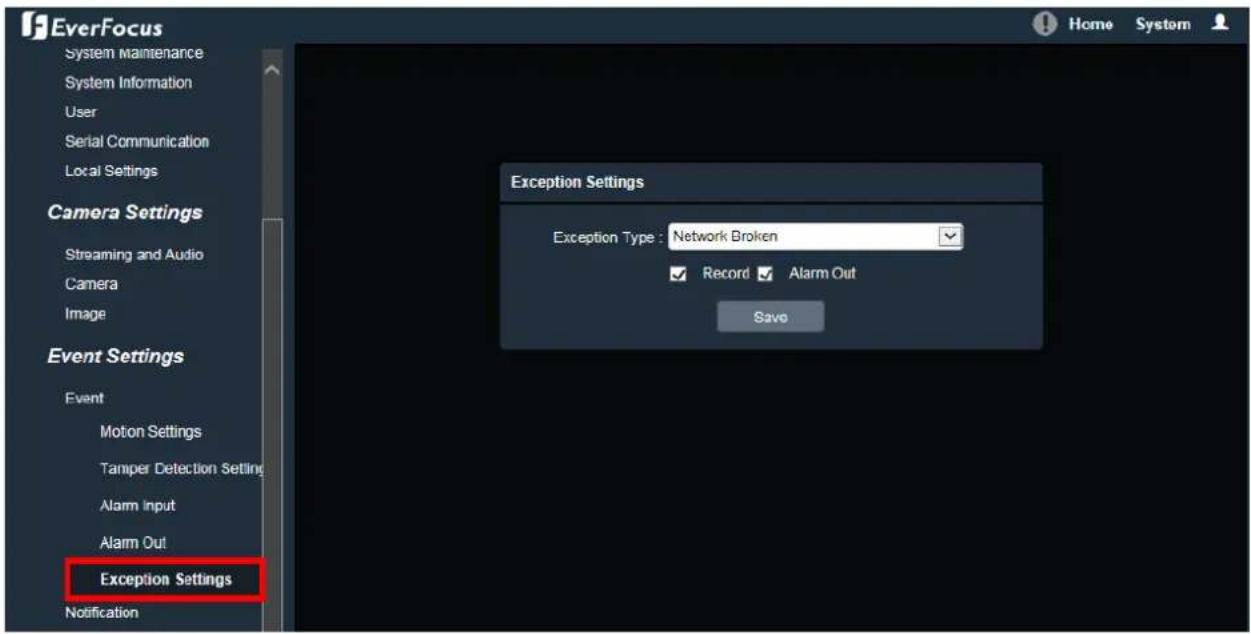Open the Camera settings page
Image resolution: width=1251 pixels, height=634 pixels.
click(91, 284)
